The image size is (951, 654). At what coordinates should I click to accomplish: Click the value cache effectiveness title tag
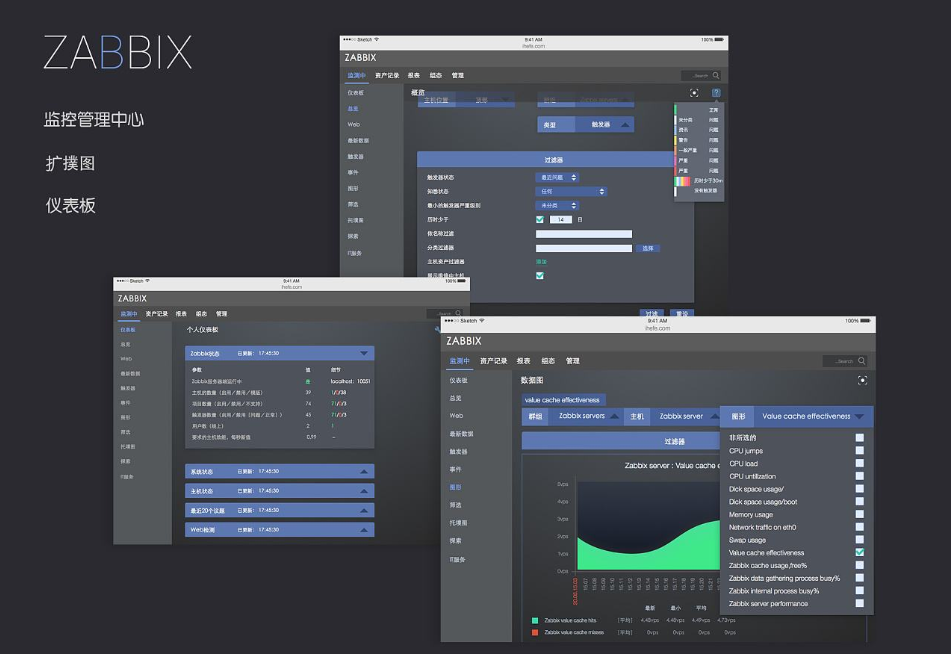coord(562,400)
